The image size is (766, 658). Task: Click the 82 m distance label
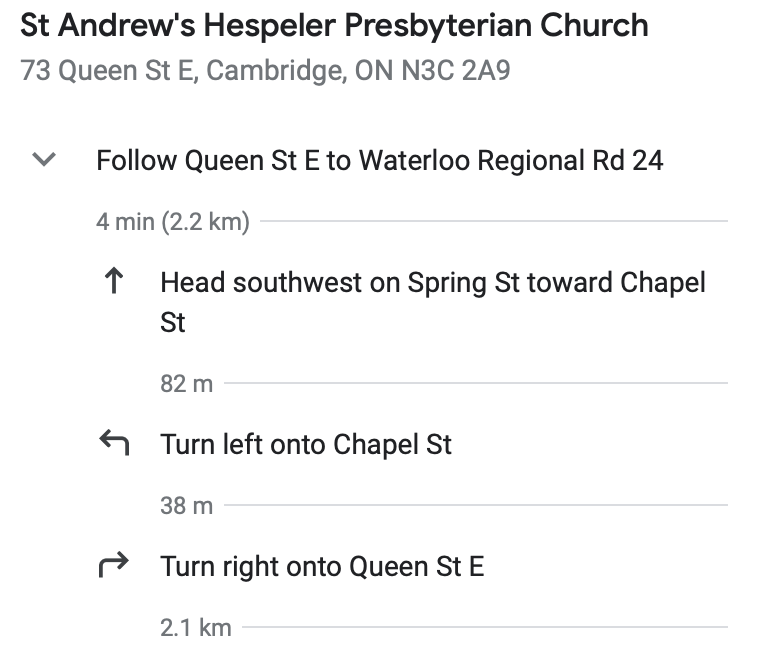(x=187, y=384)
